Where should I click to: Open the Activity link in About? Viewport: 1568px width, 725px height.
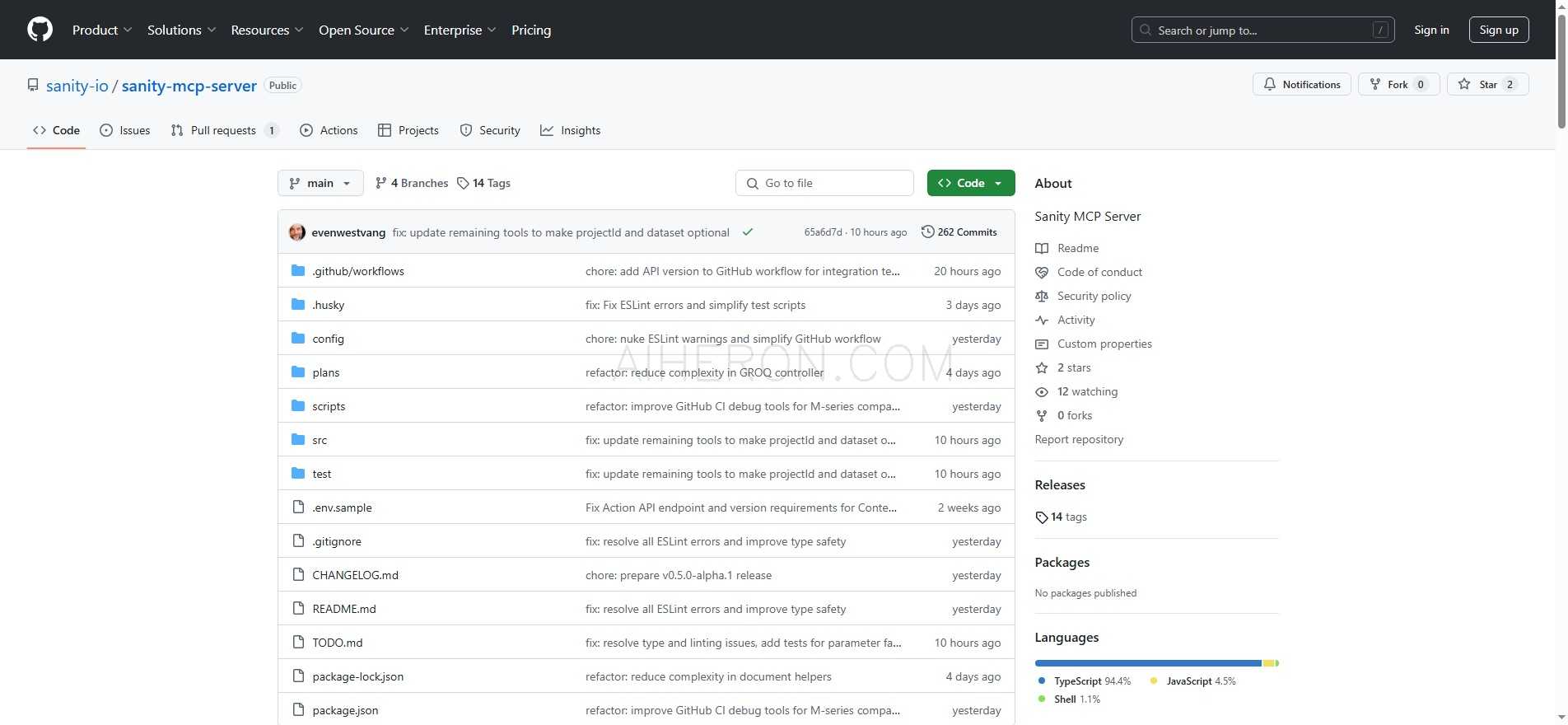coord(1076,320)
